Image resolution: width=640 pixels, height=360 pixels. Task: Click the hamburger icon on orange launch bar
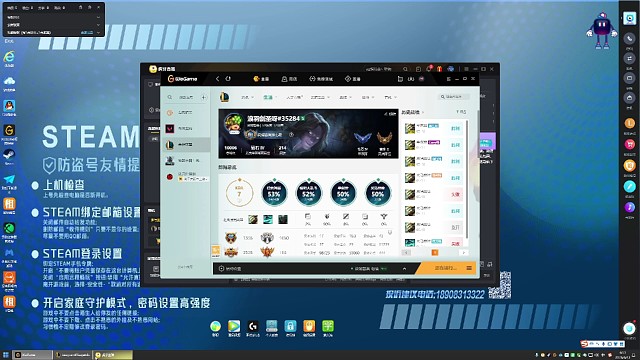coord(469,268)
